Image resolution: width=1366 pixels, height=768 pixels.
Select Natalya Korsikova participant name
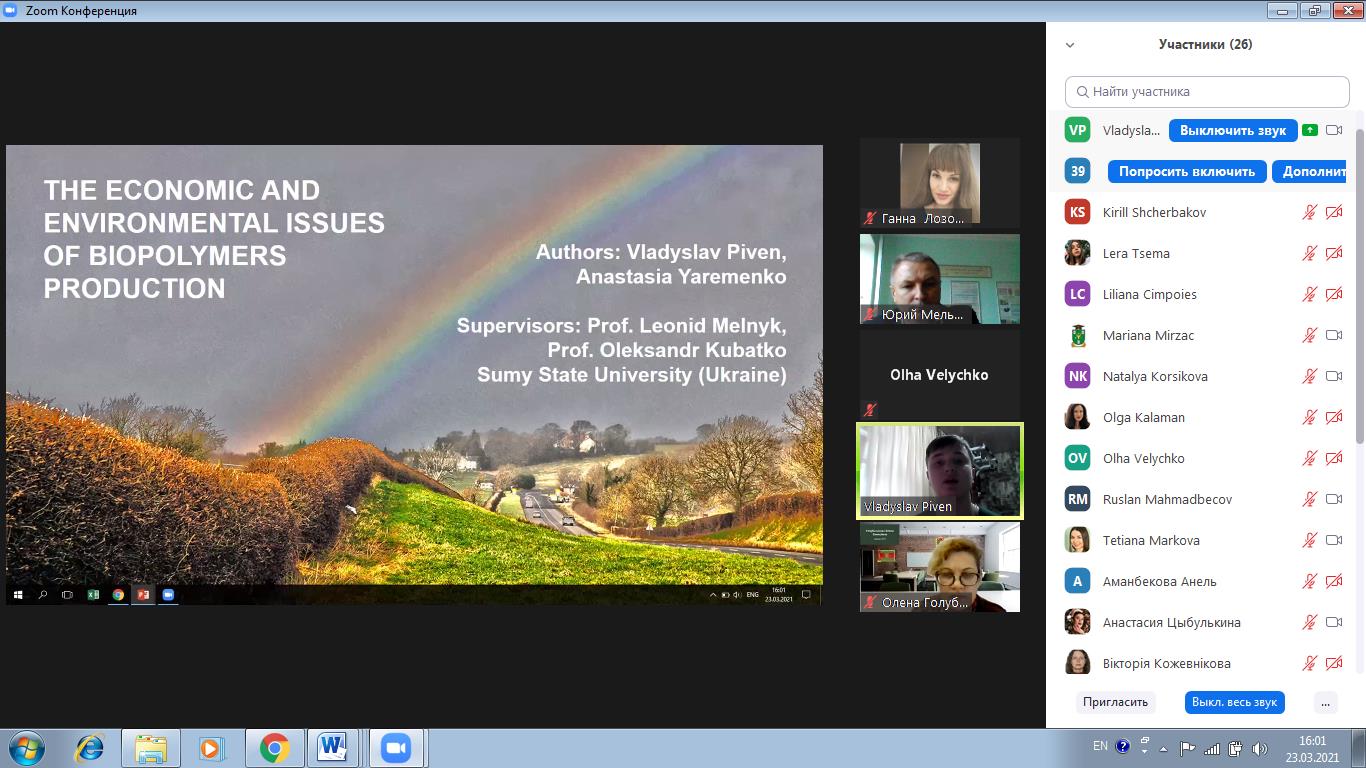click(x=1155, y=376)
